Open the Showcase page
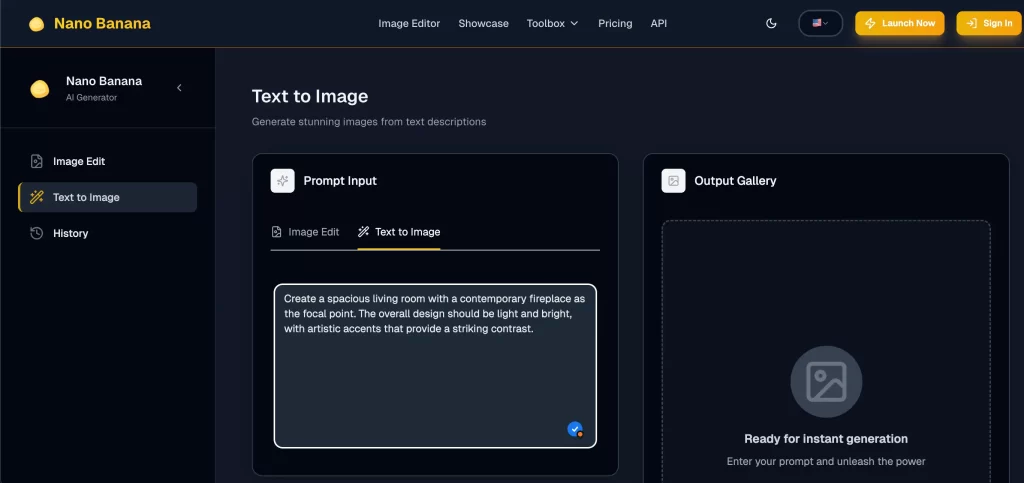 483,23
